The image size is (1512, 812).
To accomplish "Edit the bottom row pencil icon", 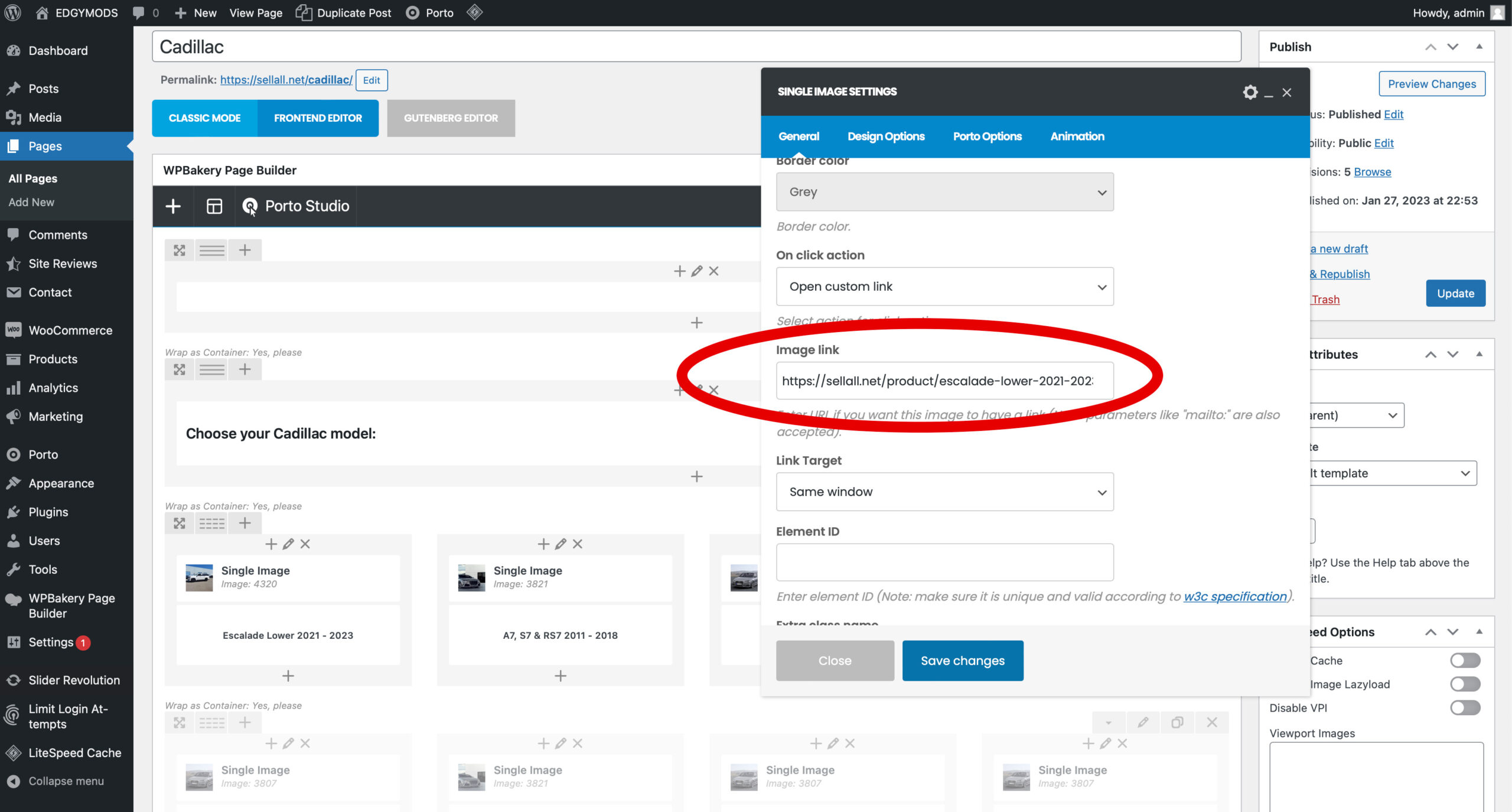I will point(1143,722).
